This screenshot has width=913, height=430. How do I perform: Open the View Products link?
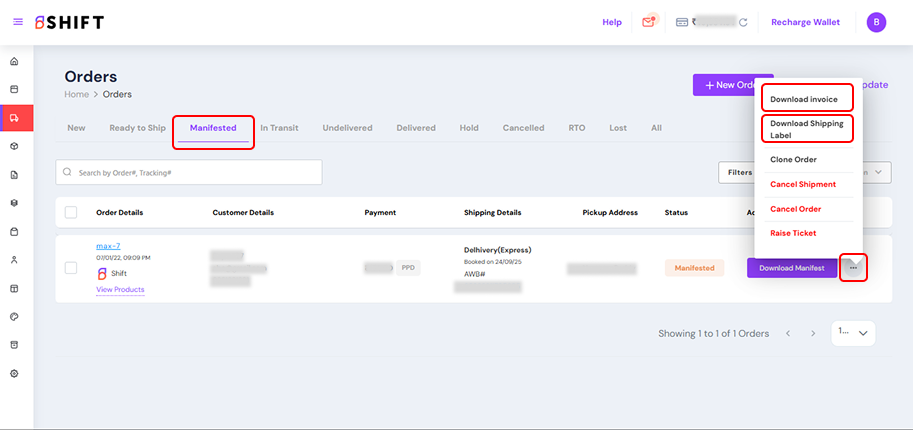coord(120,289)
